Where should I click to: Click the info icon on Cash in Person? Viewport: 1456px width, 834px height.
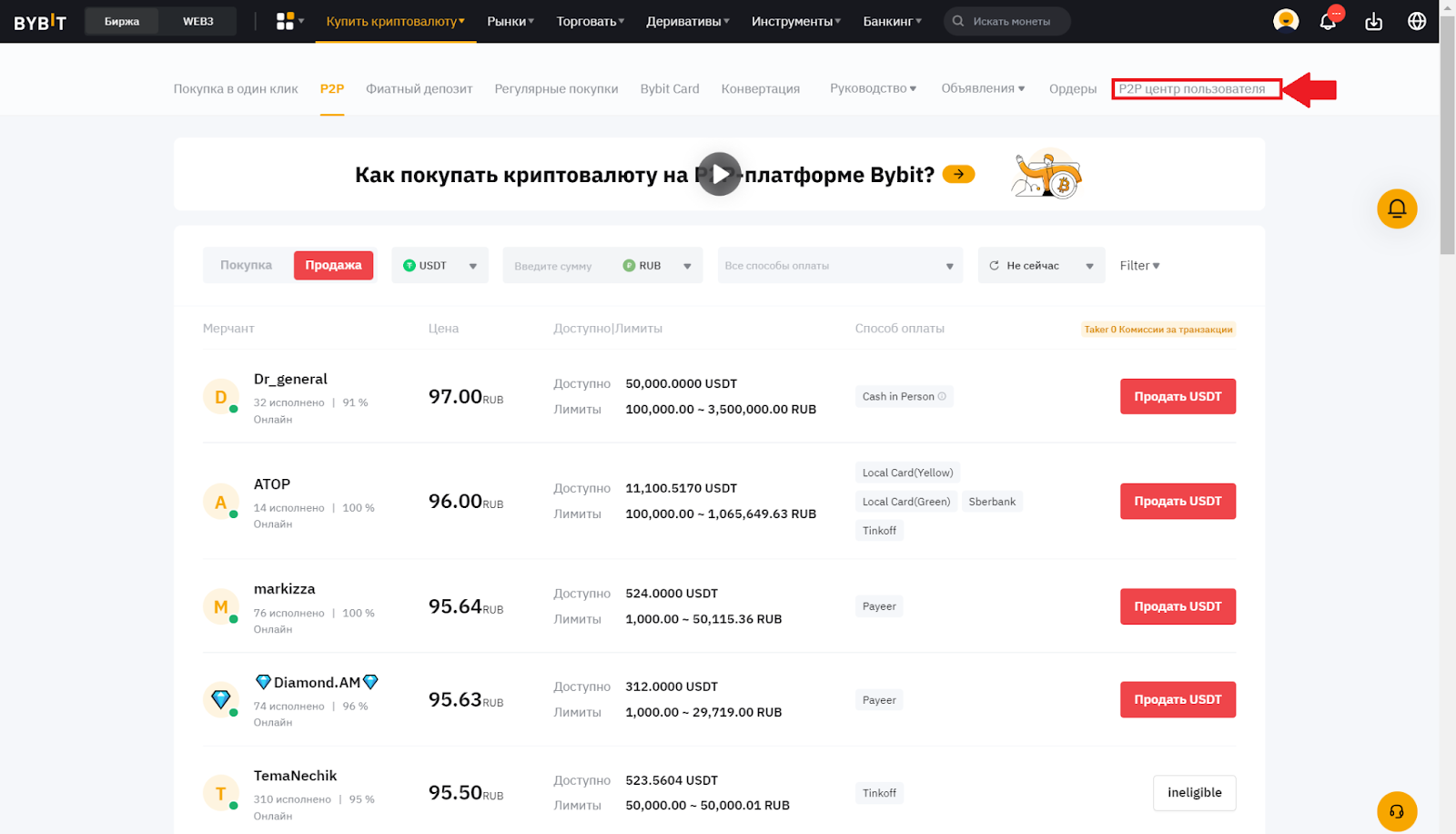pos(942,396)
